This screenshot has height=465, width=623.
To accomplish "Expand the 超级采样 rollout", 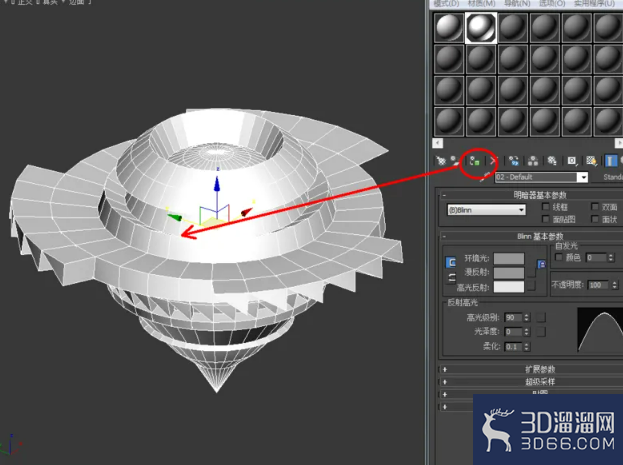I will click(540, 382).
